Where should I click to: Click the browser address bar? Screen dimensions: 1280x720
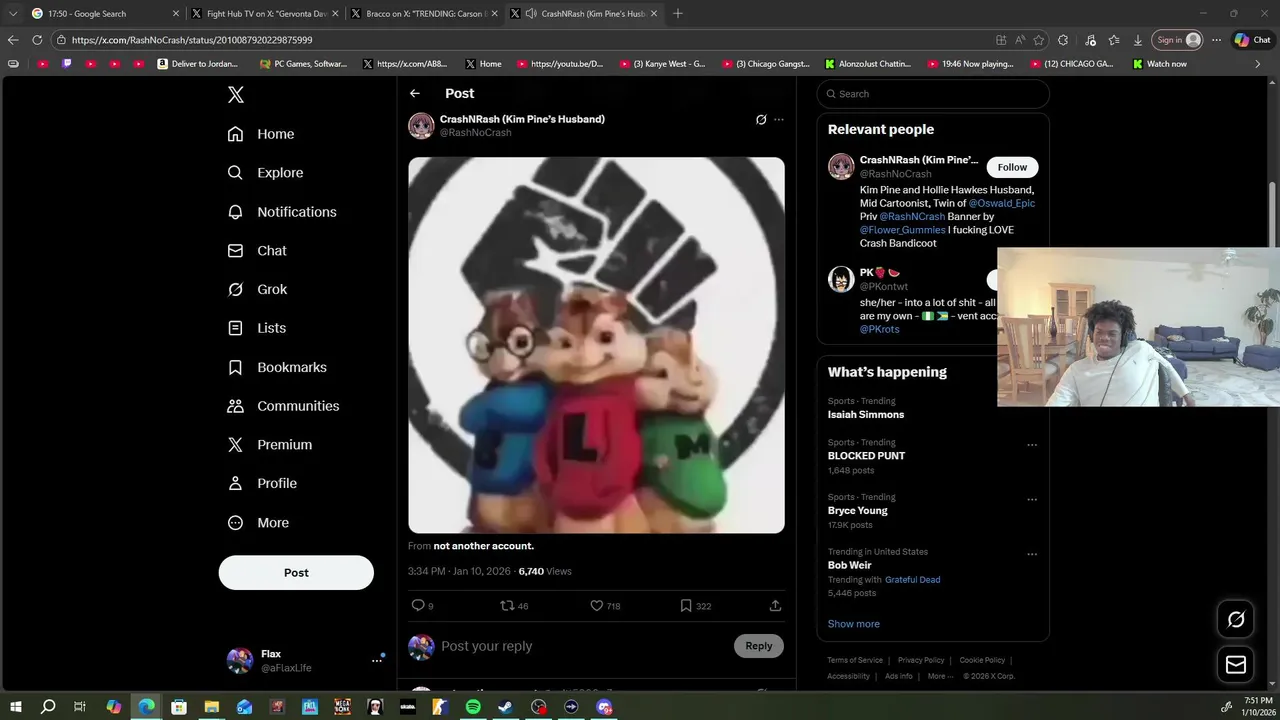coord(520,40)
